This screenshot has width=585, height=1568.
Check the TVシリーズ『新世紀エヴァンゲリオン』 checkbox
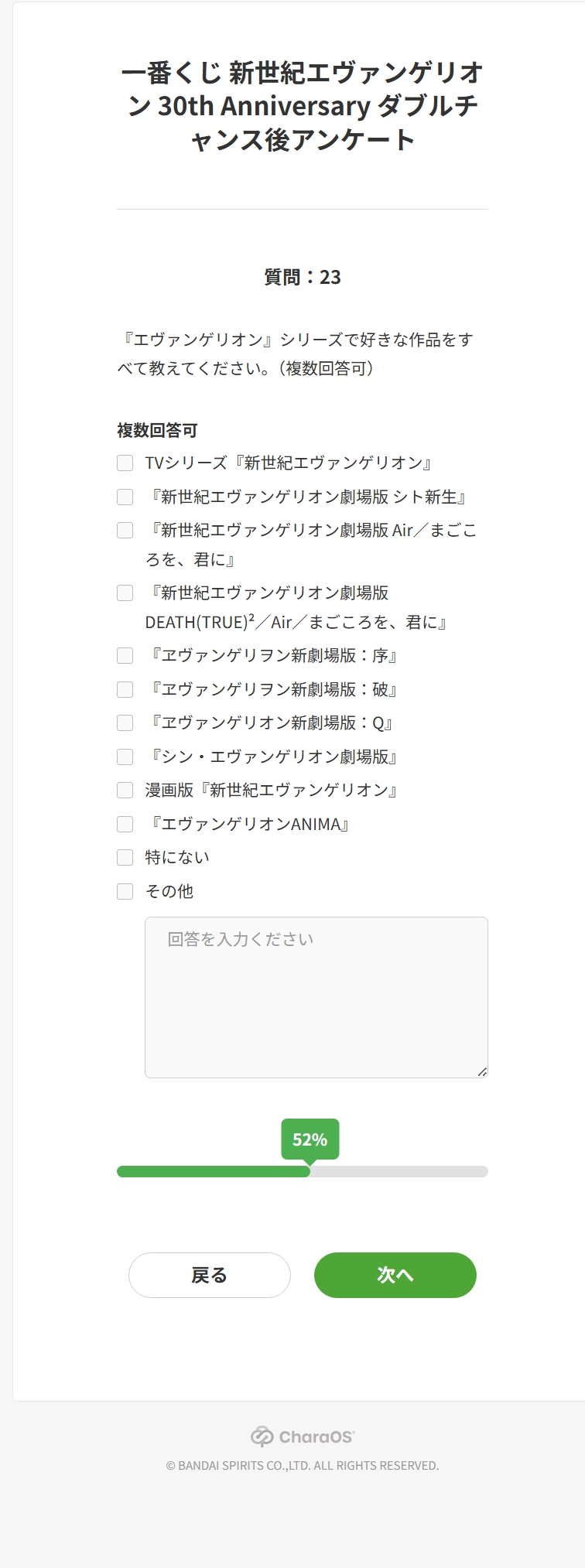125,463
